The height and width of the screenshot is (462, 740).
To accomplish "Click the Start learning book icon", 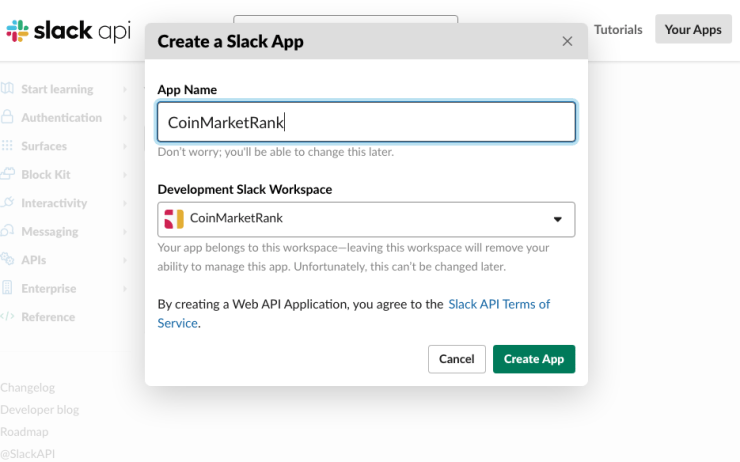I will (8, 89).
